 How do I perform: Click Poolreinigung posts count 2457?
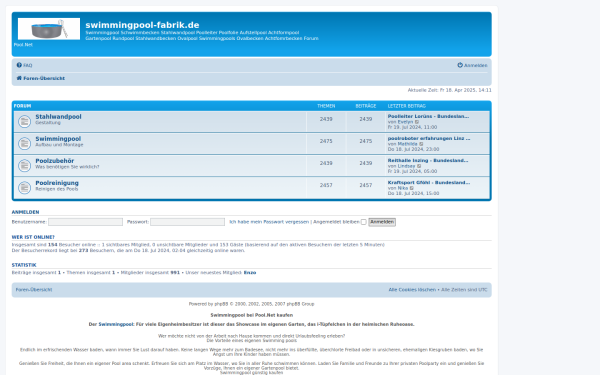(365, 185)
